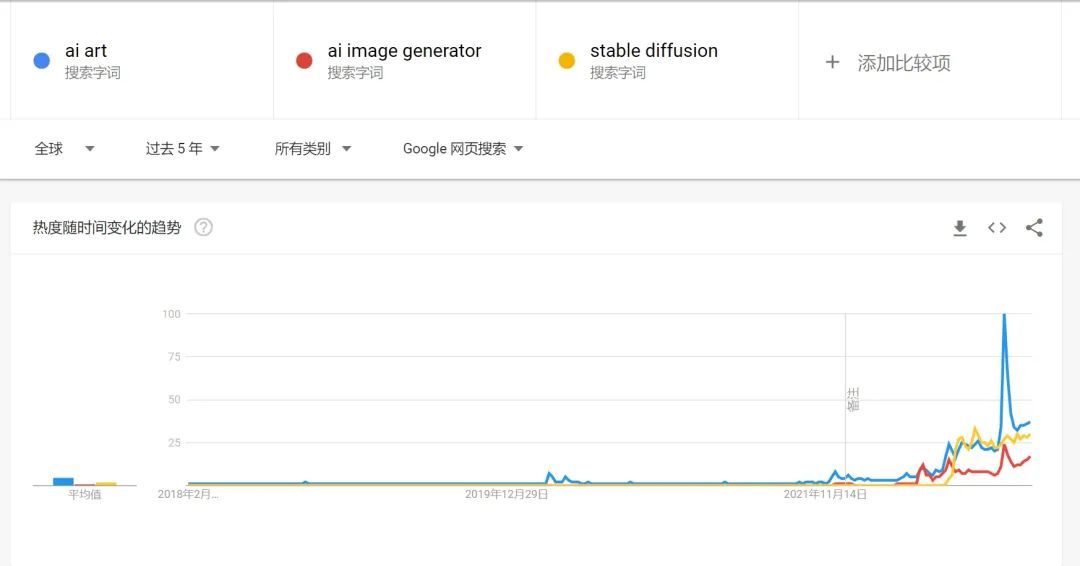Click the plus icon to add comparison
Image resolution: width=1080 pixels, height=566 pixels.
[832, 62]
